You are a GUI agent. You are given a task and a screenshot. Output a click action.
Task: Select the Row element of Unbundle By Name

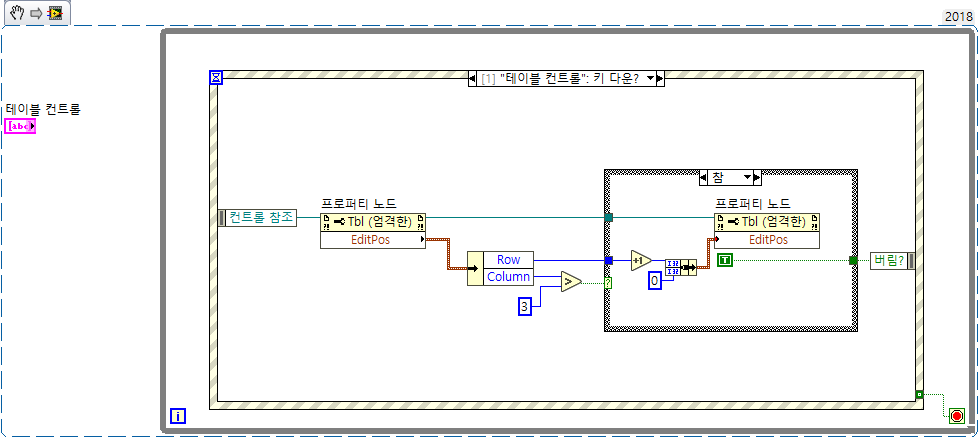tap(509, 260)
